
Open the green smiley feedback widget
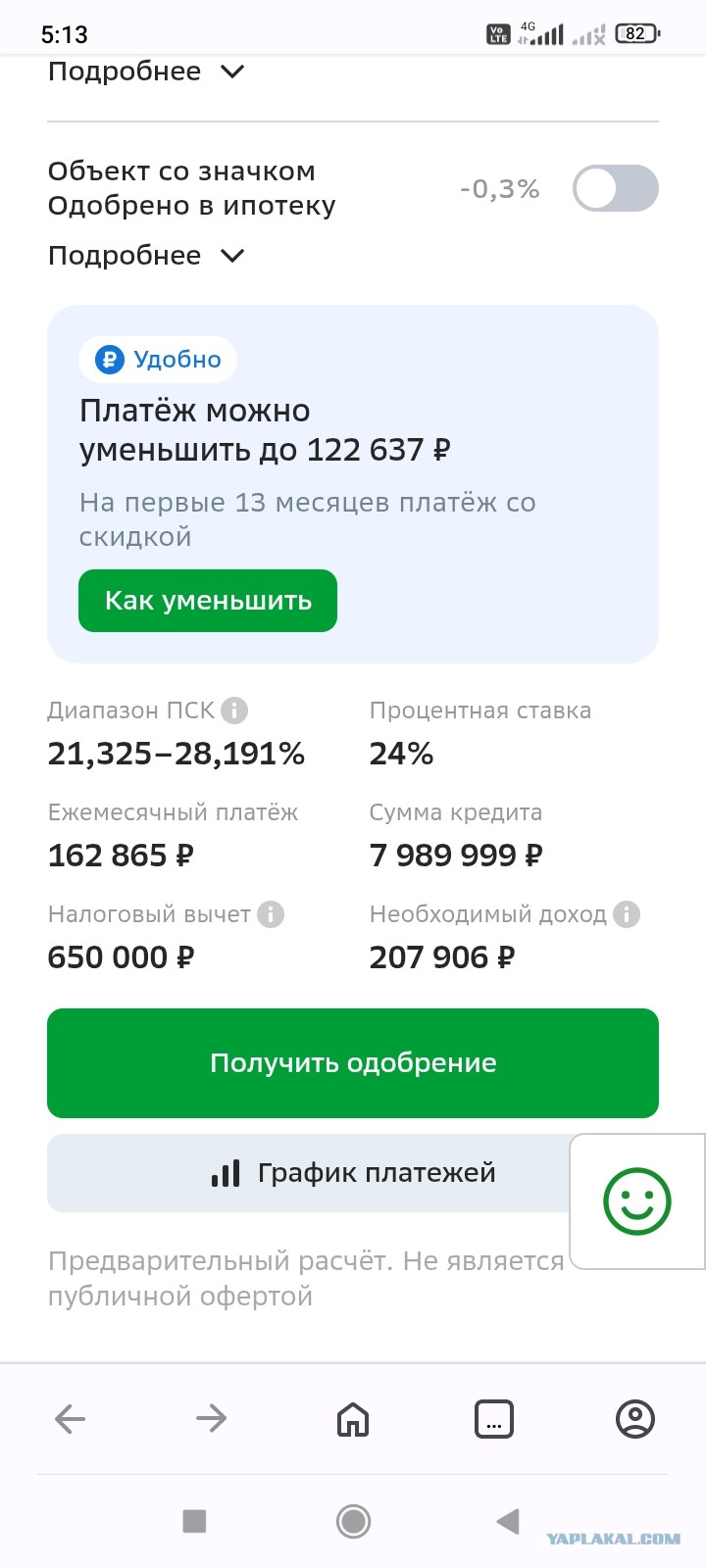coord(637,1201)
